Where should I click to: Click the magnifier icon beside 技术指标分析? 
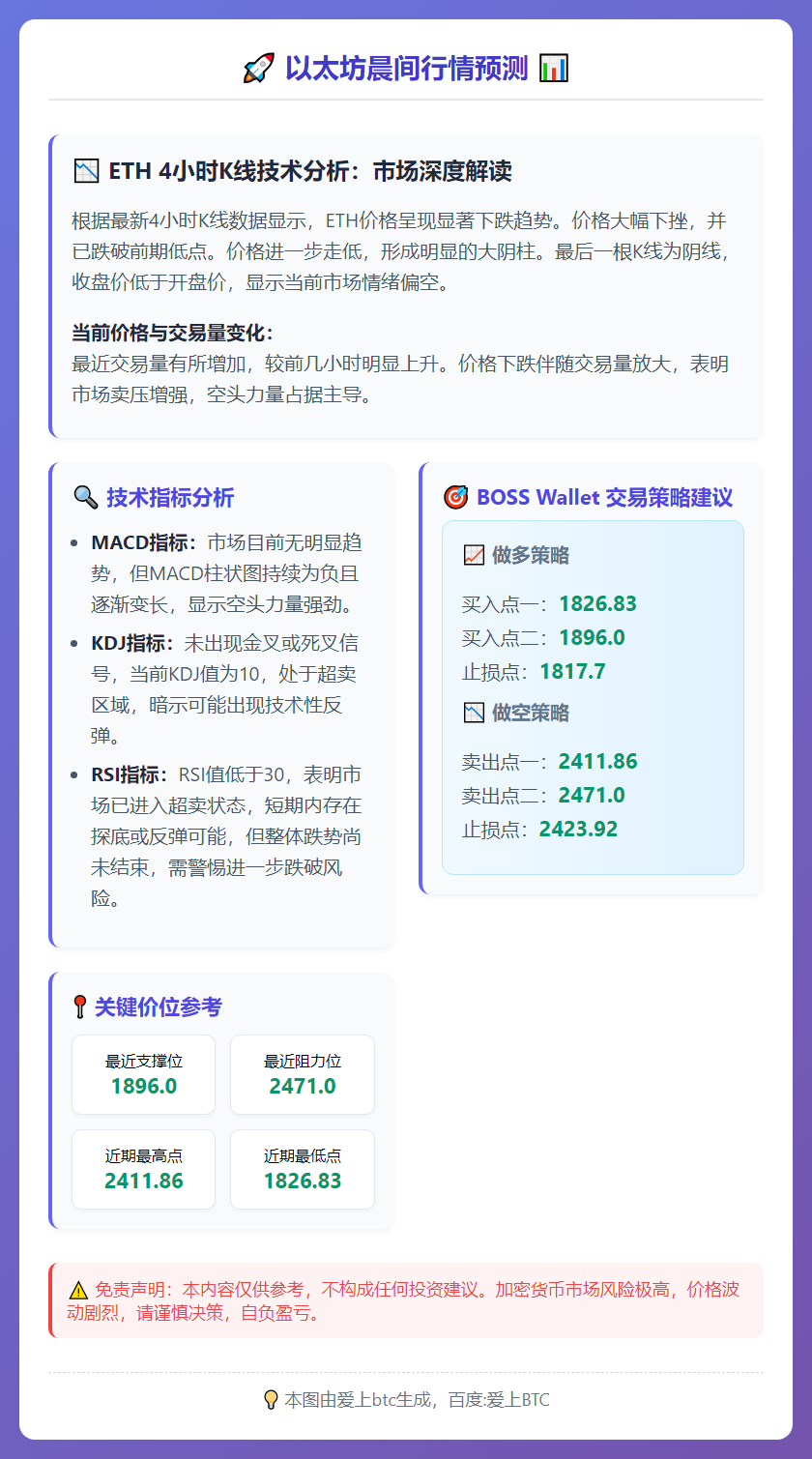click(x=86, y=498)
